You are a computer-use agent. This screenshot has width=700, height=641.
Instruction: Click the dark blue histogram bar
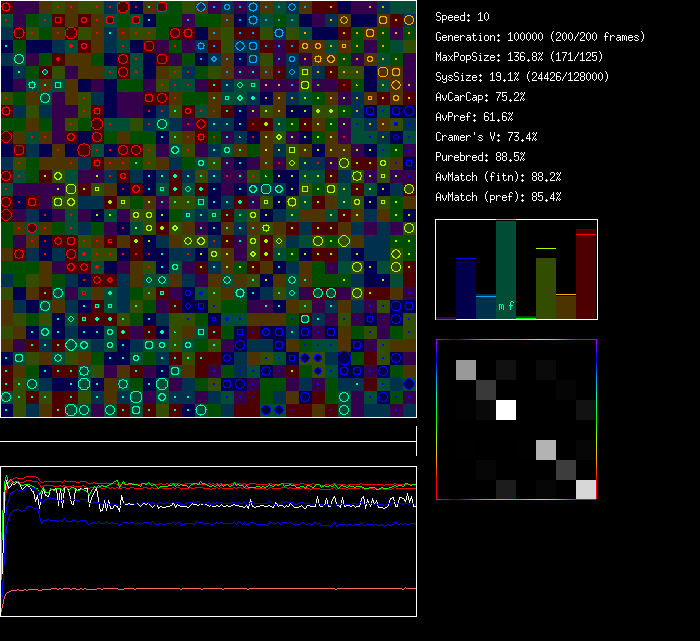(x=465, y=288)
